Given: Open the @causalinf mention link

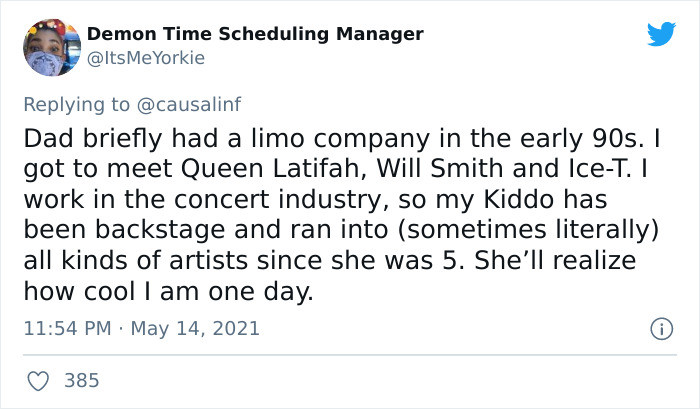Looking at the screenshot, I should (188, 104).
